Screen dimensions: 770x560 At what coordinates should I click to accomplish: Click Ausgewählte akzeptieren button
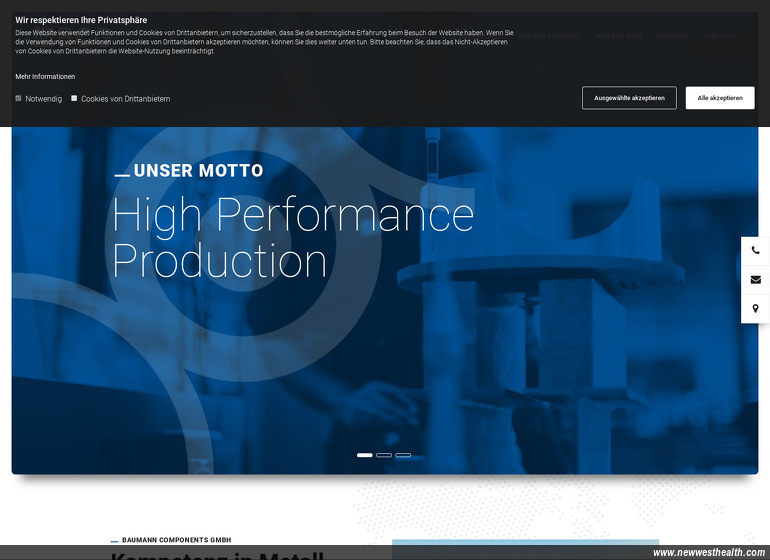[x=629, y=98]
